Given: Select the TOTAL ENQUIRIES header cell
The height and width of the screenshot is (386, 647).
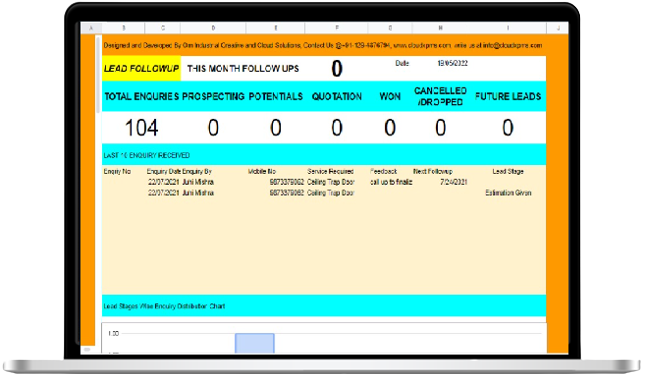Looking at the screenshot, I should (x=142, y=96).
